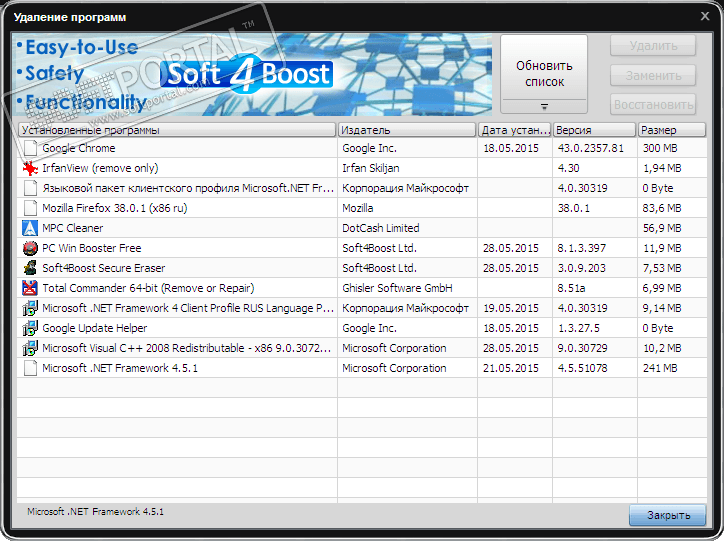Image resolution: width=724 pixels, height=541 pixels.
Task: Click the Удалить button
Action: click(653, 46)
